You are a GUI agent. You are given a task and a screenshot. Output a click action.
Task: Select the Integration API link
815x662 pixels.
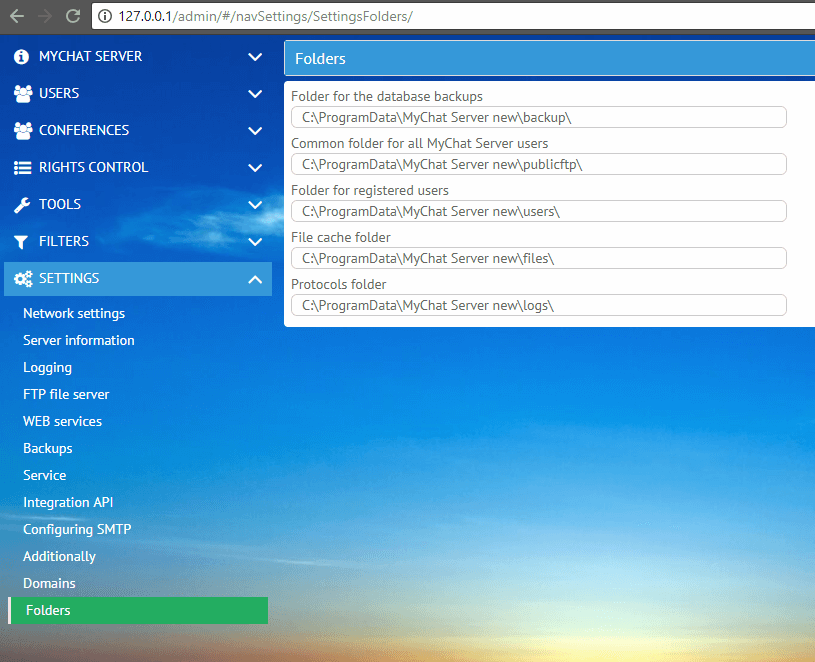coord(68,502)
